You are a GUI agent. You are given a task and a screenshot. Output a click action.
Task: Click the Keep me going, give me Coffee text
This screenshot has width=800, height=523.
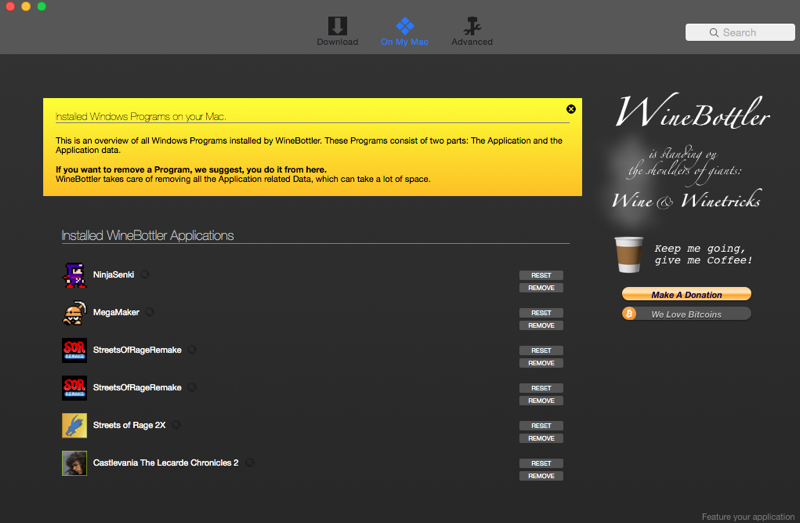(x=703, y=254)
